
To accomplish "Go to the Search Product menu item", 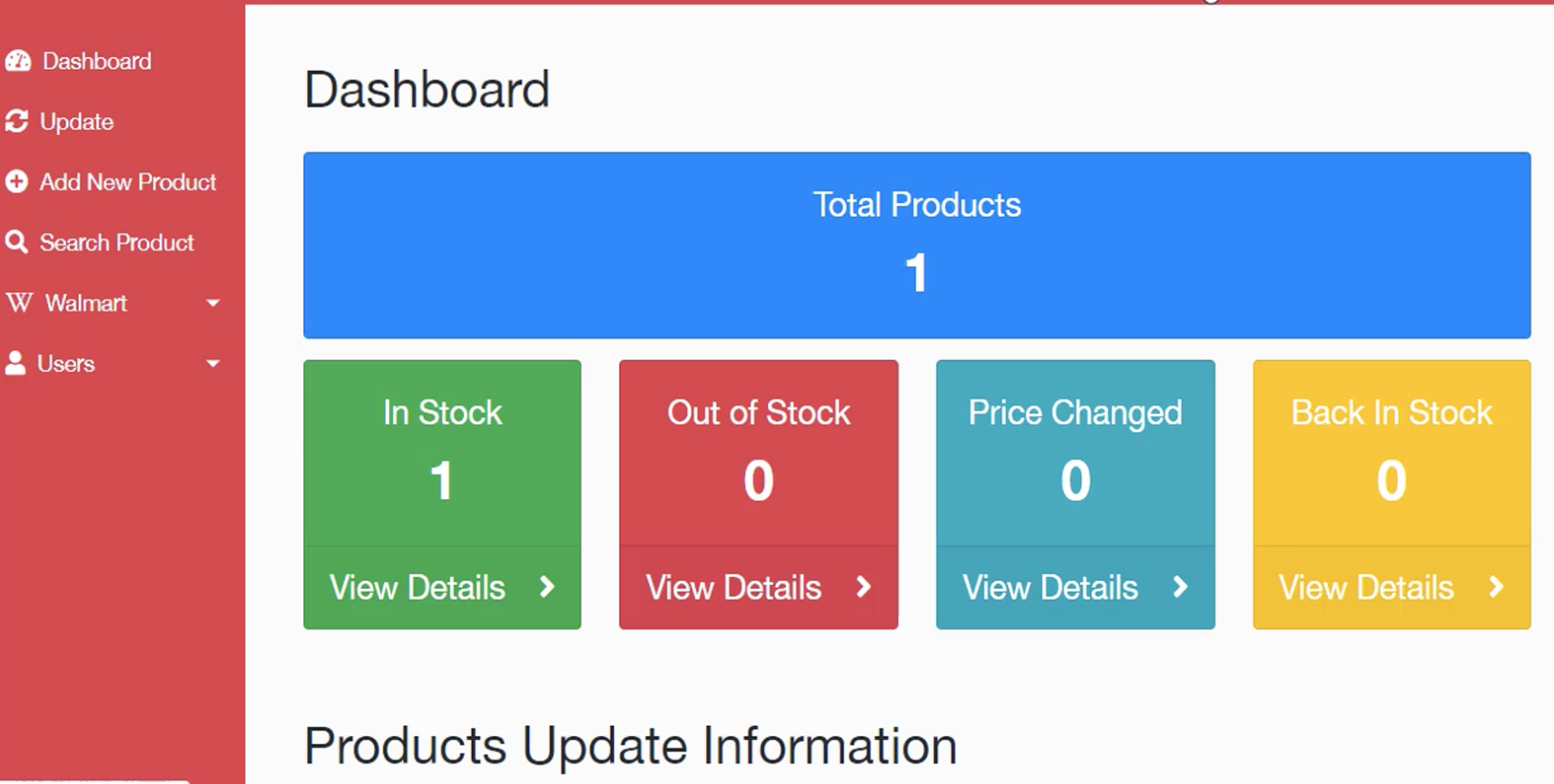I will coord(116,242).
